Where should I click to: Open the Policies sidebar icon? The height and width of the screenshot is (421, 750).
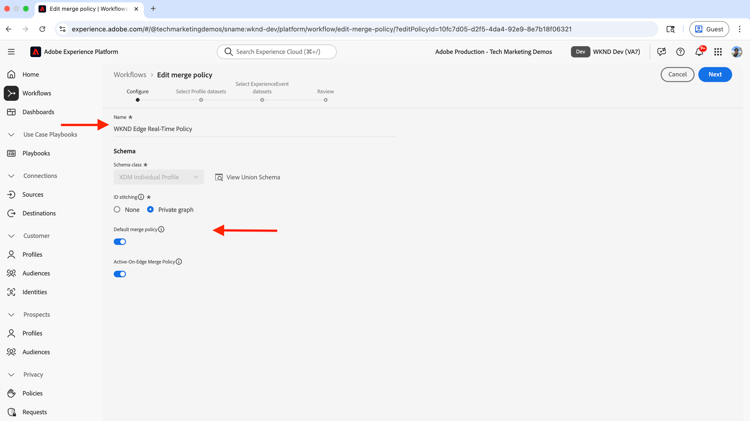[x=11, y=393]
